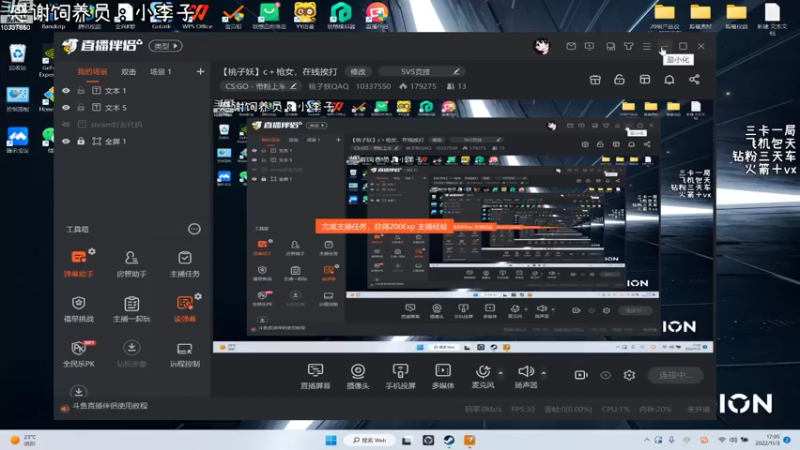Click 修改 to edit the stream title
Viewport: 800px width, 450px height.
(x=358, y=71)
